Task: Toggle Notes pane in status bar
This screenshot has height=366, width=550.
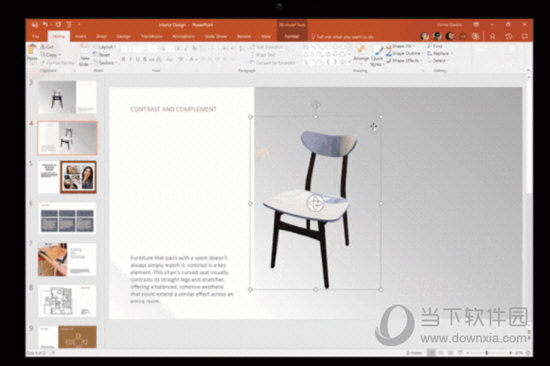Action: (x=414, y=352)
